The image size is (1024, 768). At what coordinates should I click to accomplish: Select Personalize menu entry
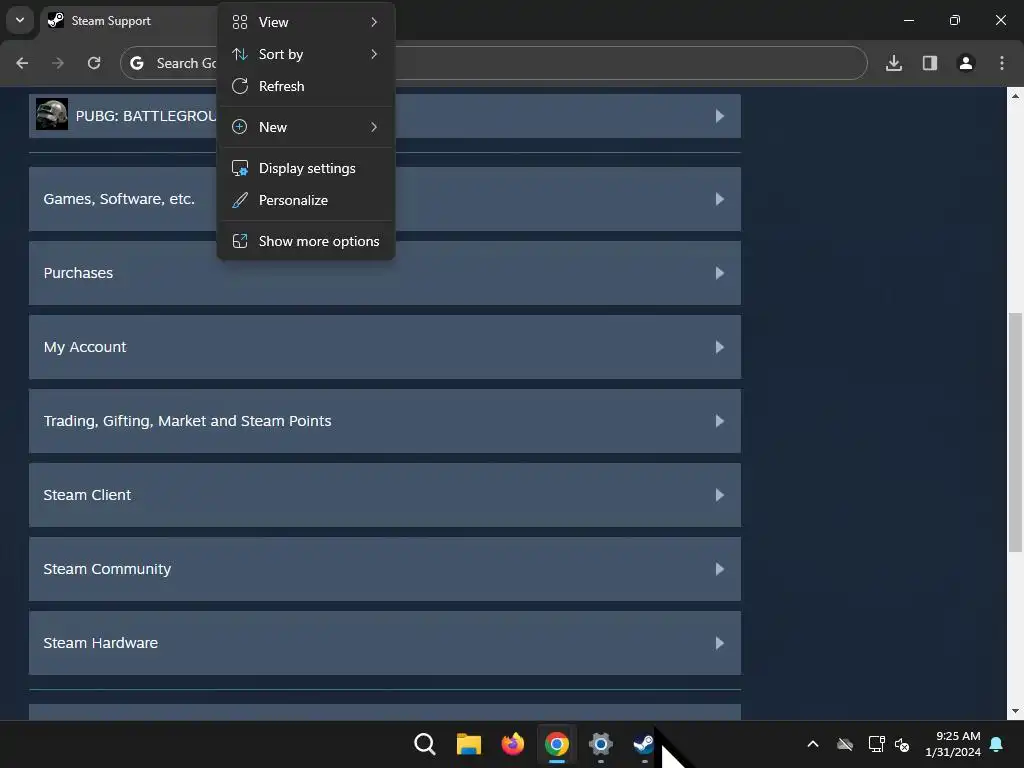306,200
